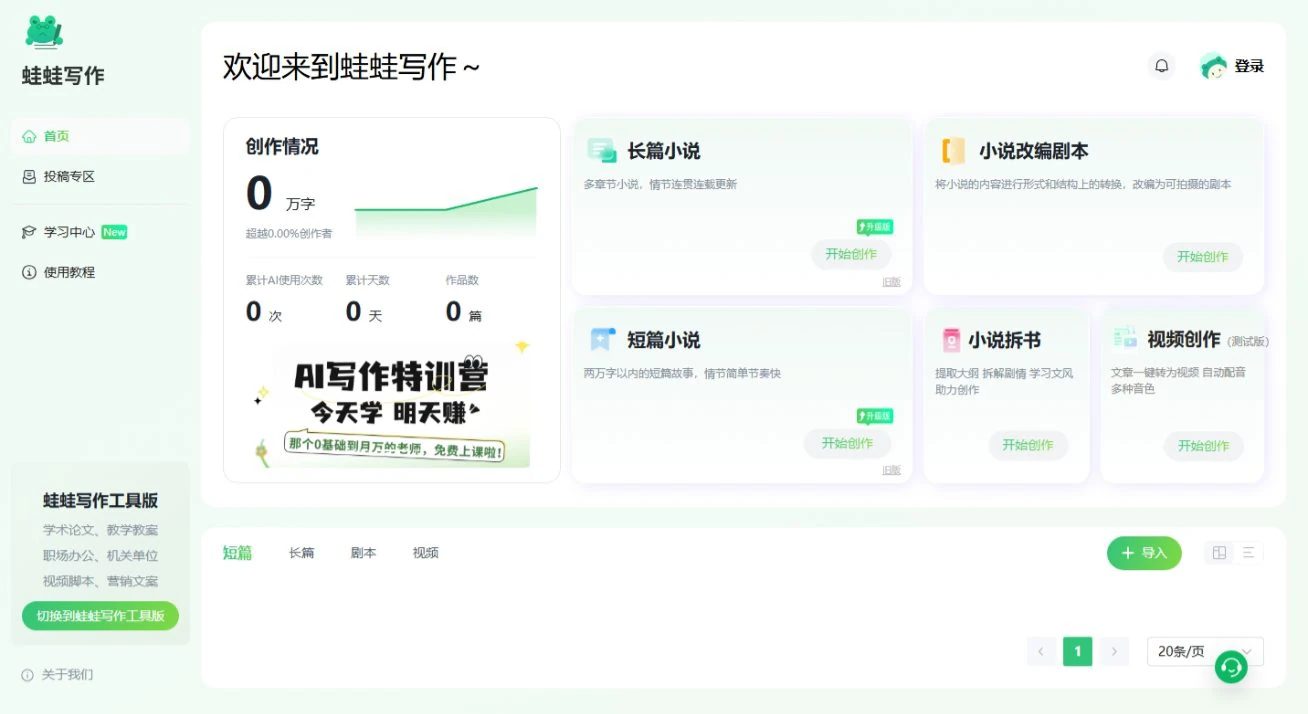Click the frog avatar next to 登录
The width and height of the screenshot is (1308, 714).
point(1213,66)
